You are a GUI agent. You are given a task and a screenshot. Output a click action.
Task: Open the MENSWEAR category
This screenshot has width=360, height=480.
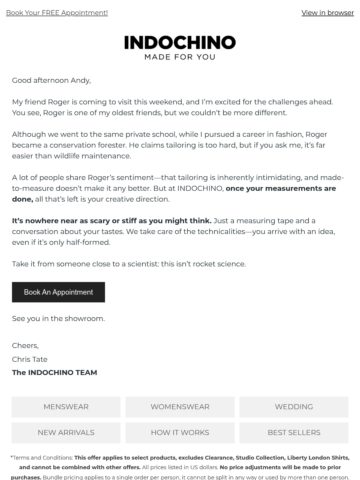[x=66, y=407]
